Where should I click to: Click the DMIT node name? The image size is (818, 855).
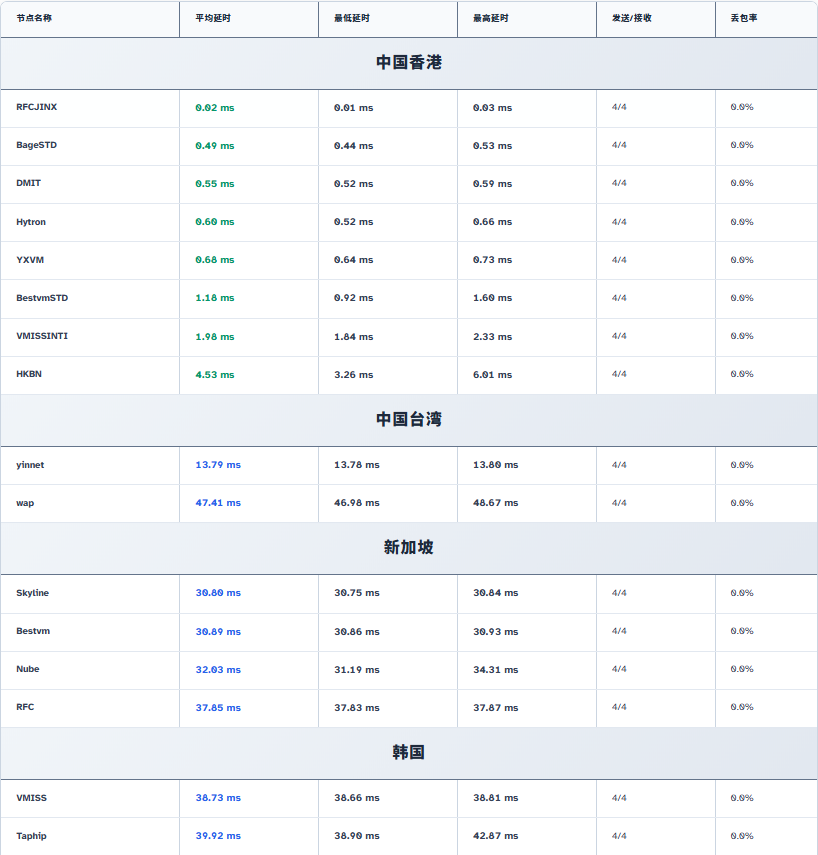29,183
